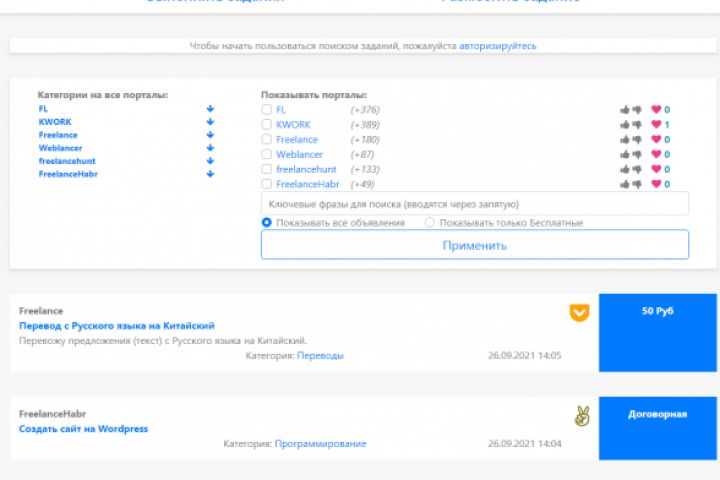
Task: Like the KWORK portal thumbs up
Action: pos(624,124)
